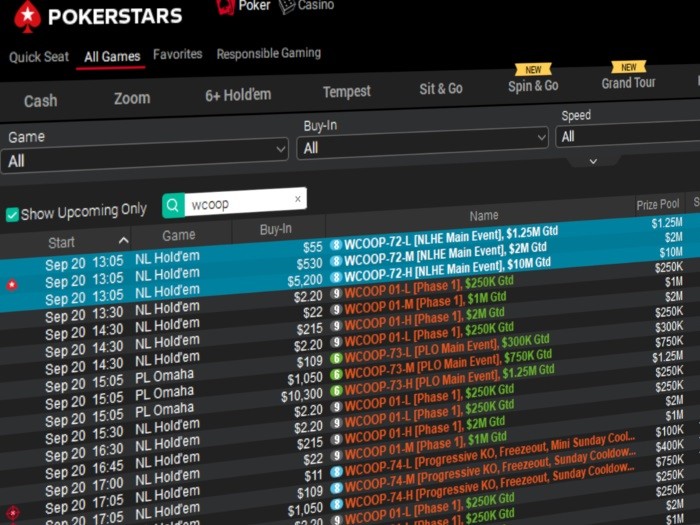Click the $5,200 buy-in cell
Screen dimensions: 700x525
(305, 281)
